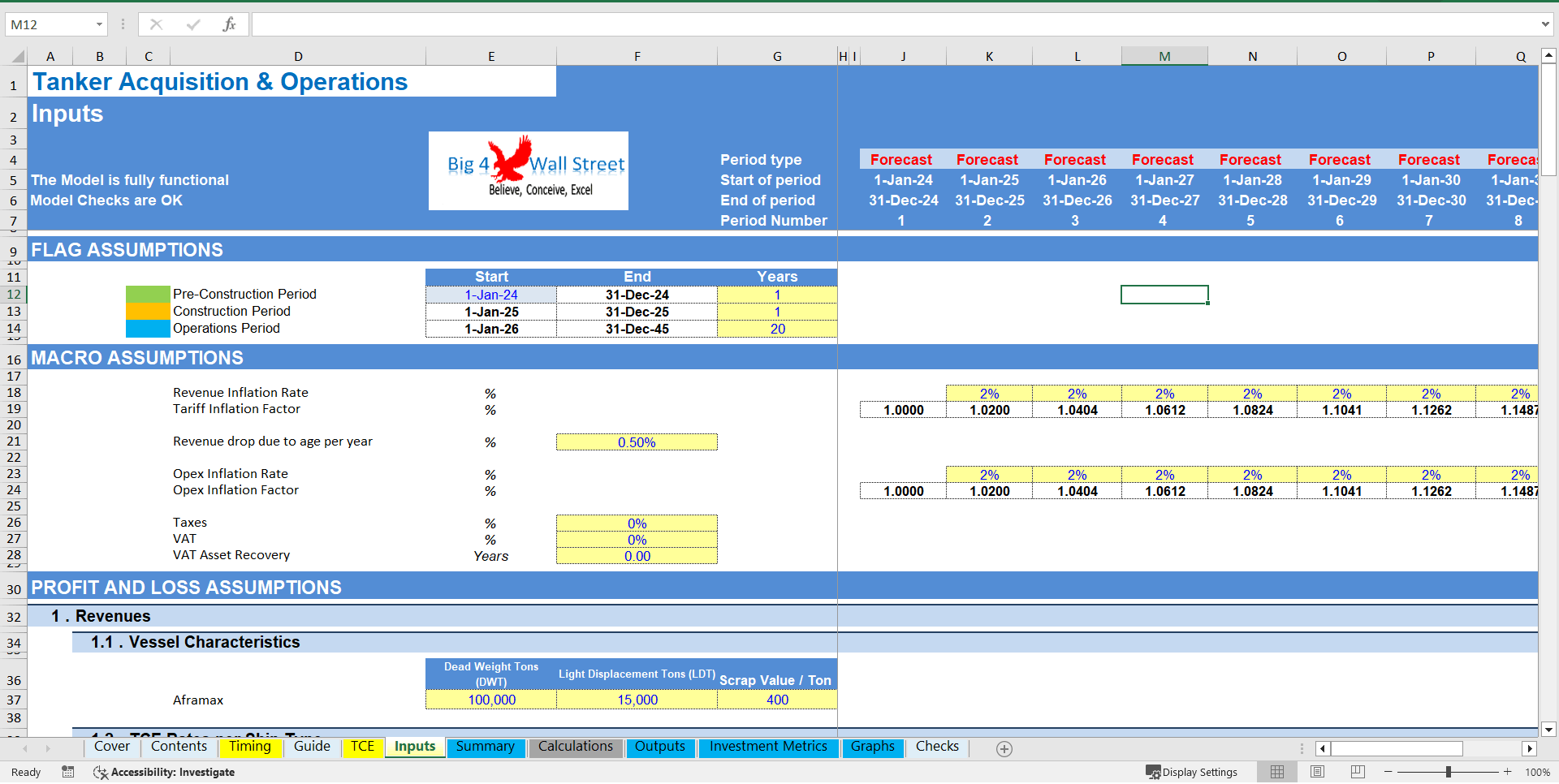Click the green Pre-Construction color swatch
1559x784 pixels.
[x=148, y=295]
